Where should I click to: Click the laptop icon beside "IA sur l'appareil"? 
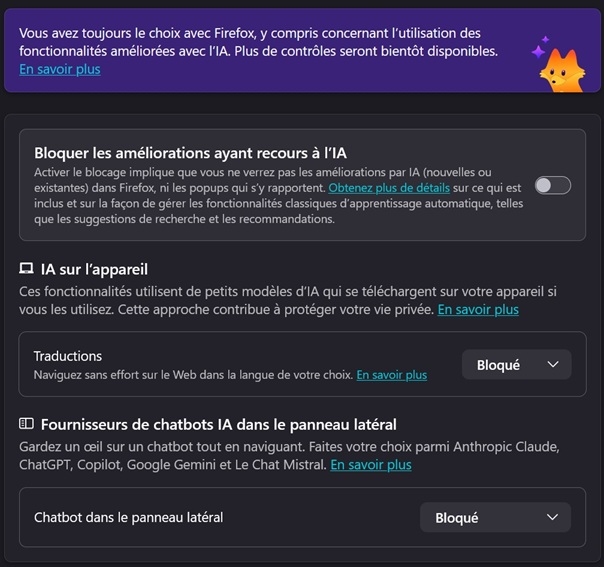27,269
